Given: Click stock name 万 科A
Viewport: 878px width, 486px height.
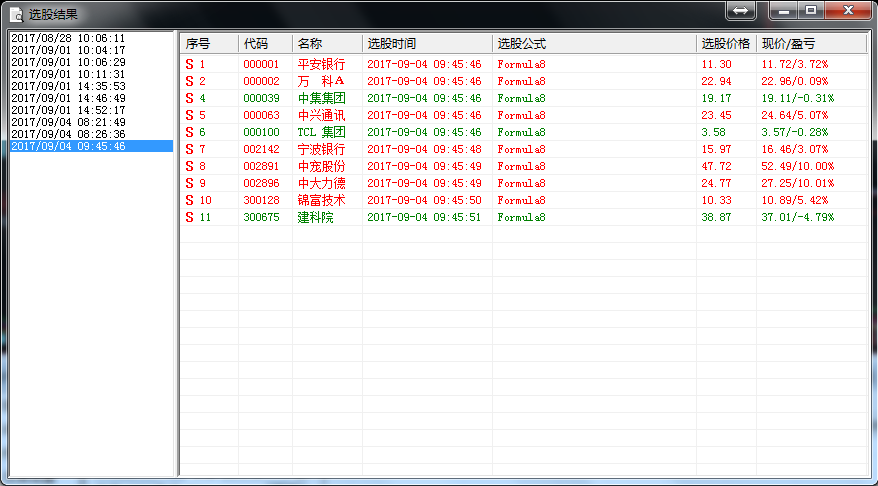Looking at the screenshot, I should [x=321, y=81].
